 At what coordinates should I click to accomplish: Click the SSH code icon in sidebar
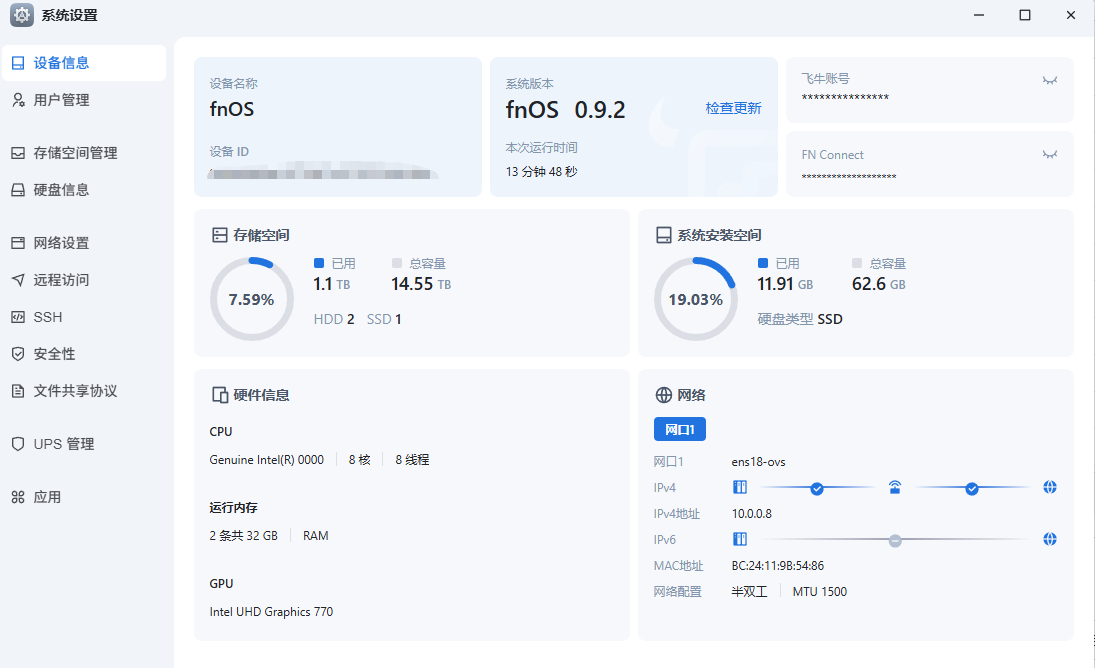[18, 317]
